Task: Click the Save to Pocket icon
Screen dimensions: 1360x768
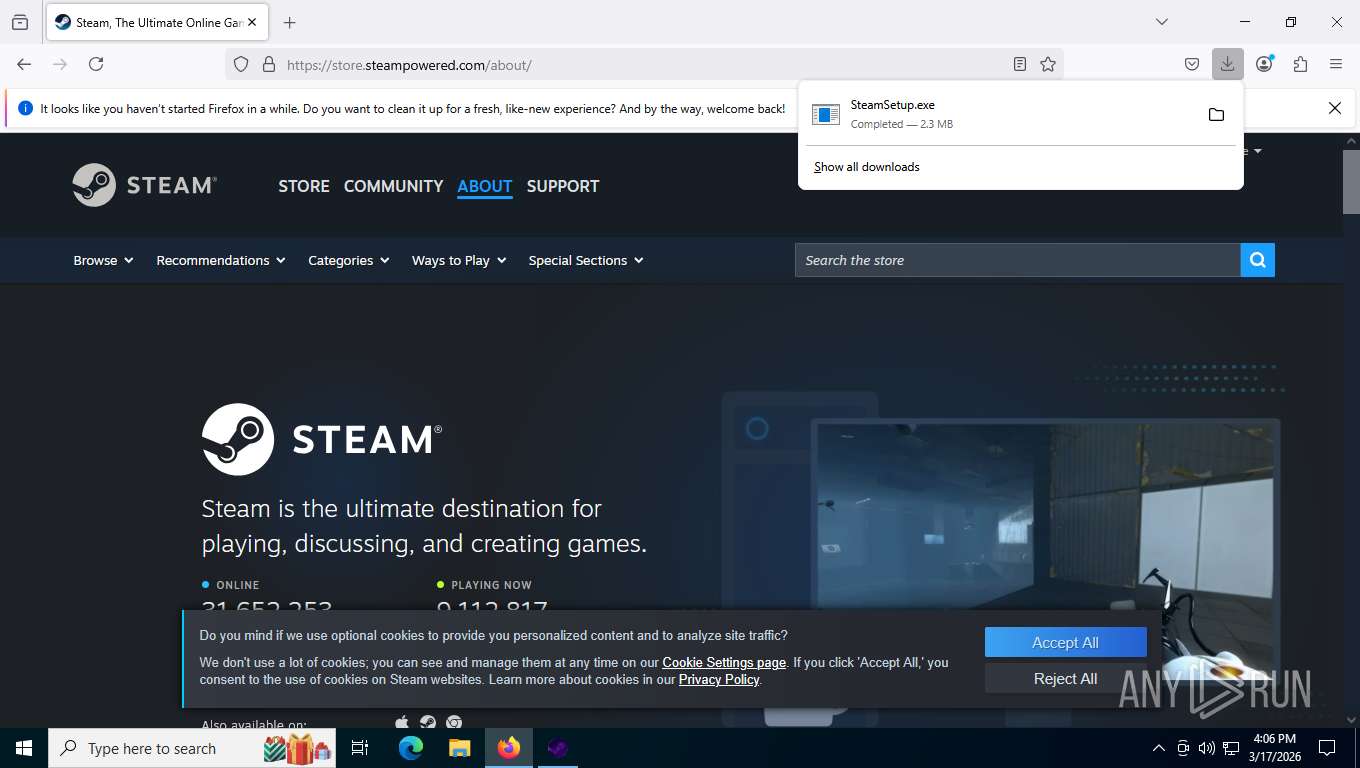Action: coord(1192,64)
